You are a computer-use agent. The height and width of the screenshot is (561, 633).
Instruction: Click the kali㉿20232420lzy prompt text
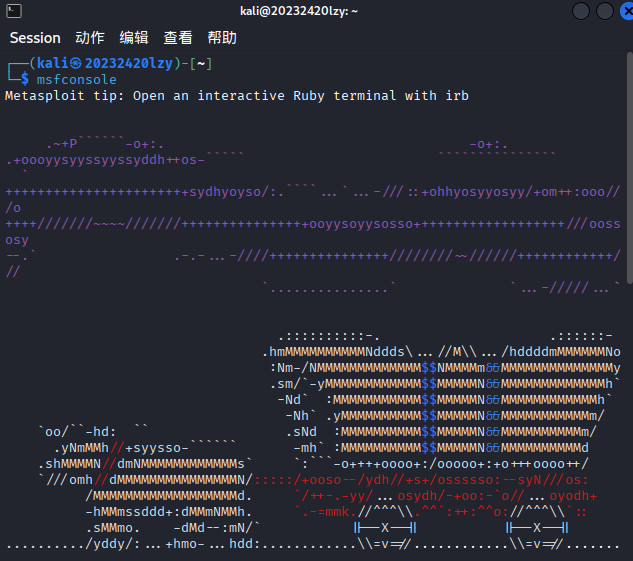pos(105,63)
